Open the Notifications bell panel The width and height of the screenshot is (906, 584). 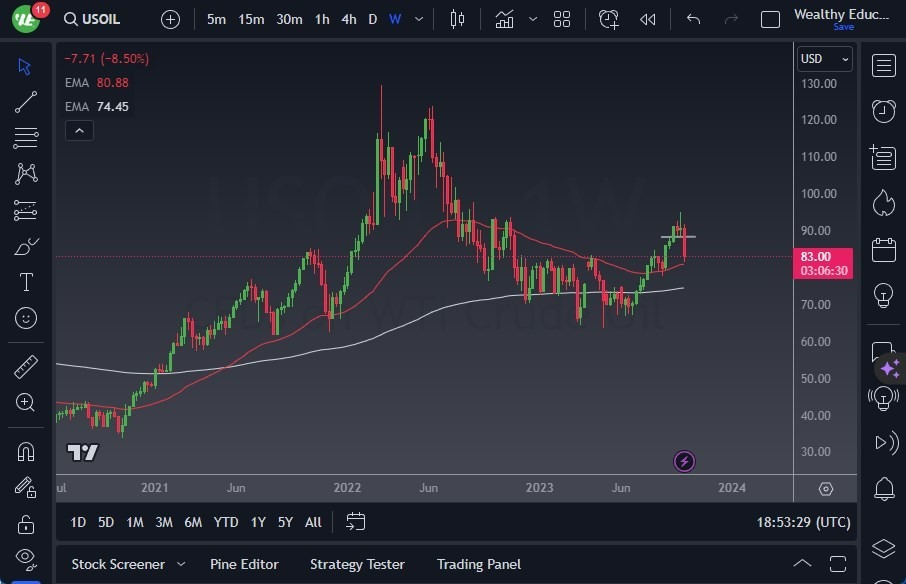click(884, 488)
